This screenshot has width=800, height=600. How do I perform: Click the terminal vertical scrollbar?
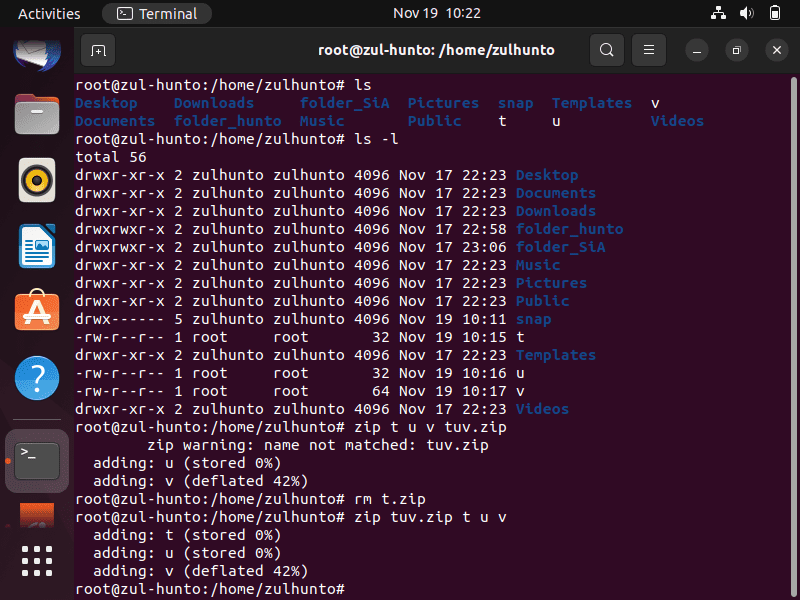[x=793, y=337]
